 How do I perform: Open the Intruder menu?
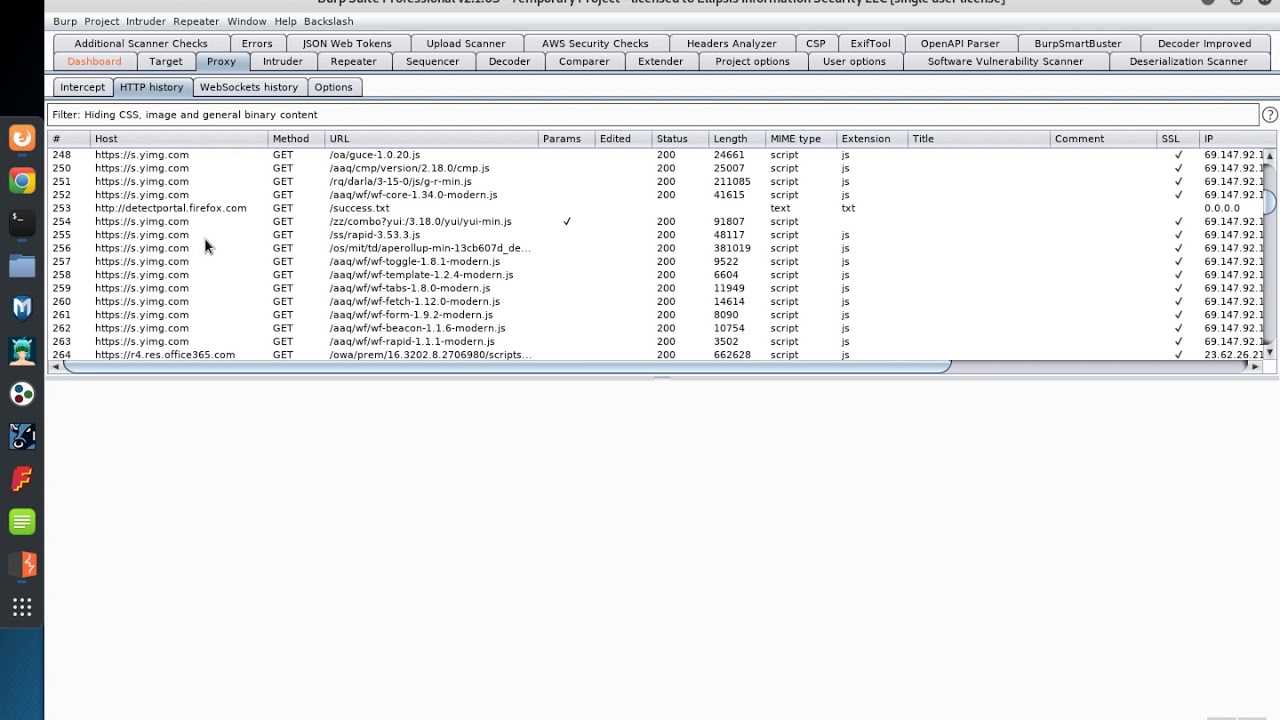click(x=146, y=21)
